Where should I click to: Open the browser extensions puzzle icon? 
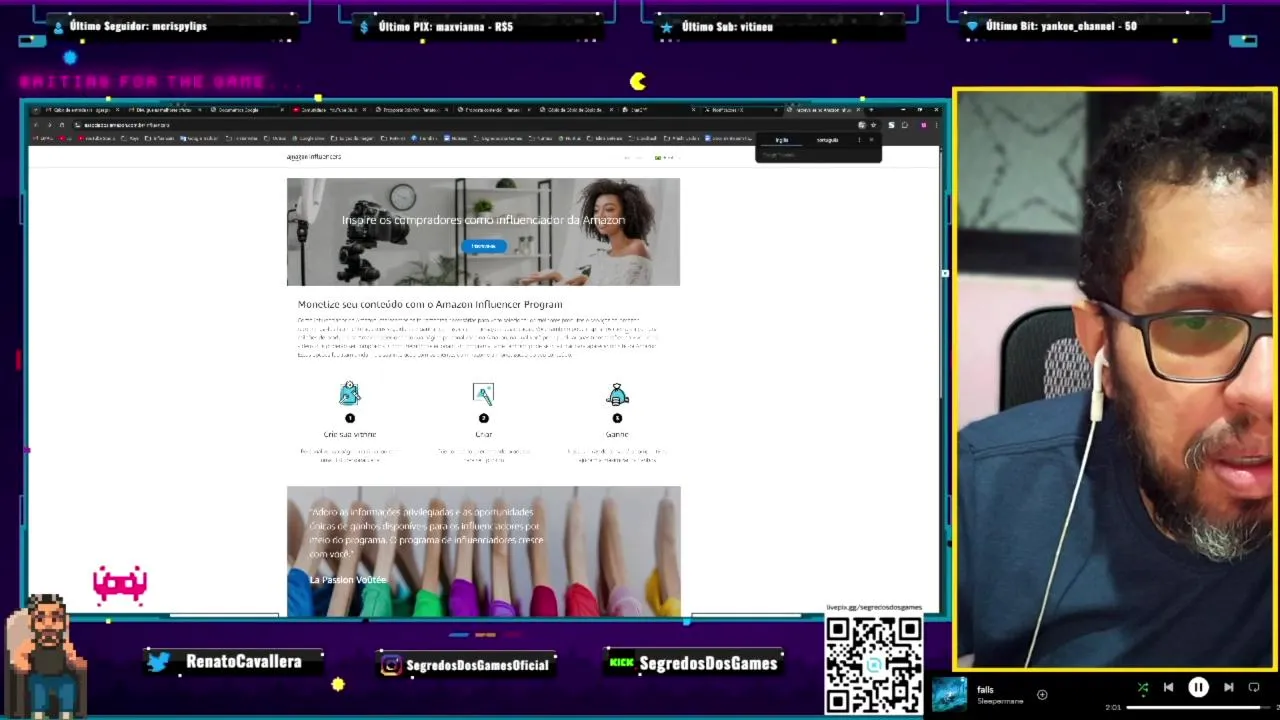coord(905,125)
